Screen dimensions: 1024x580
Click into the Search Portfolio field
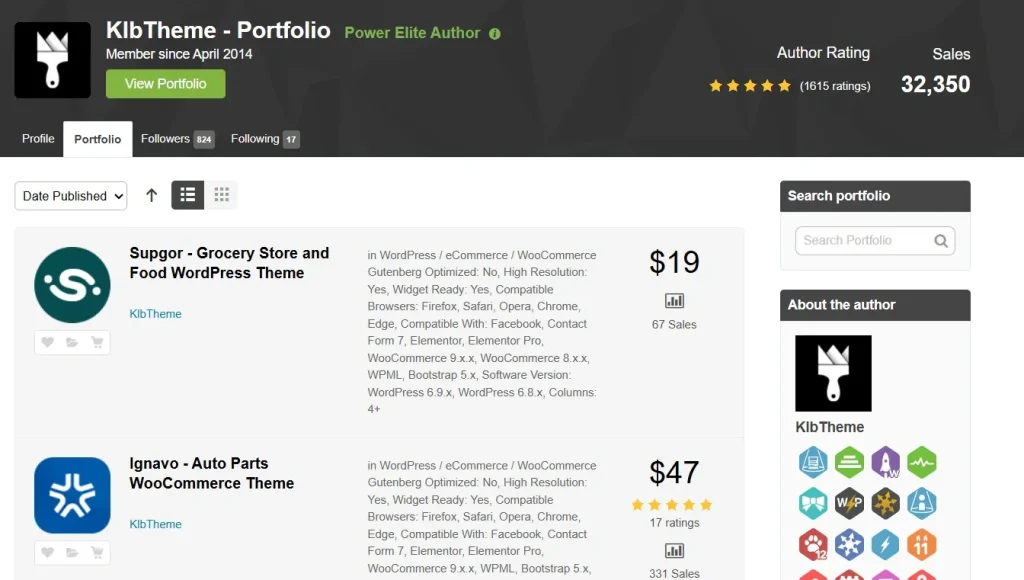tap(863, 241)
